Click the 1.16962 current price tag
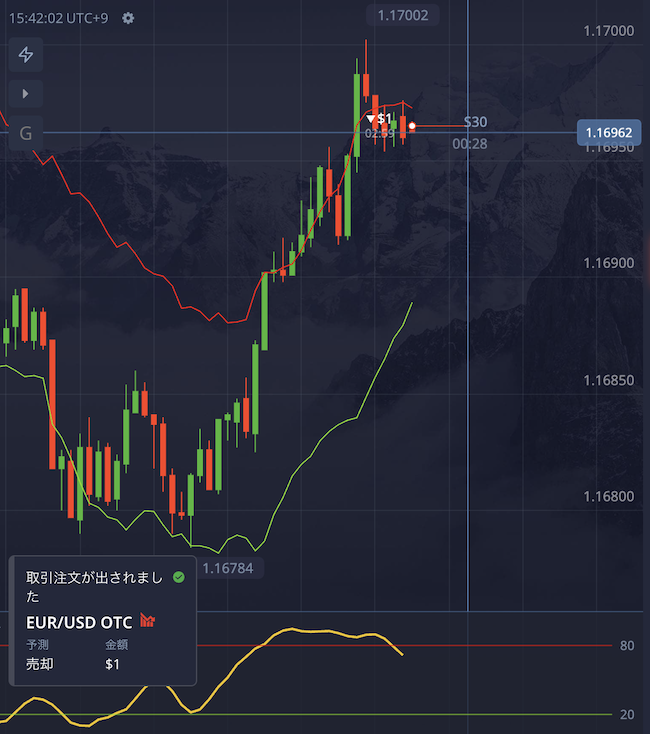Viewport: 650px width, 734px height. click(x=609, y=132)
